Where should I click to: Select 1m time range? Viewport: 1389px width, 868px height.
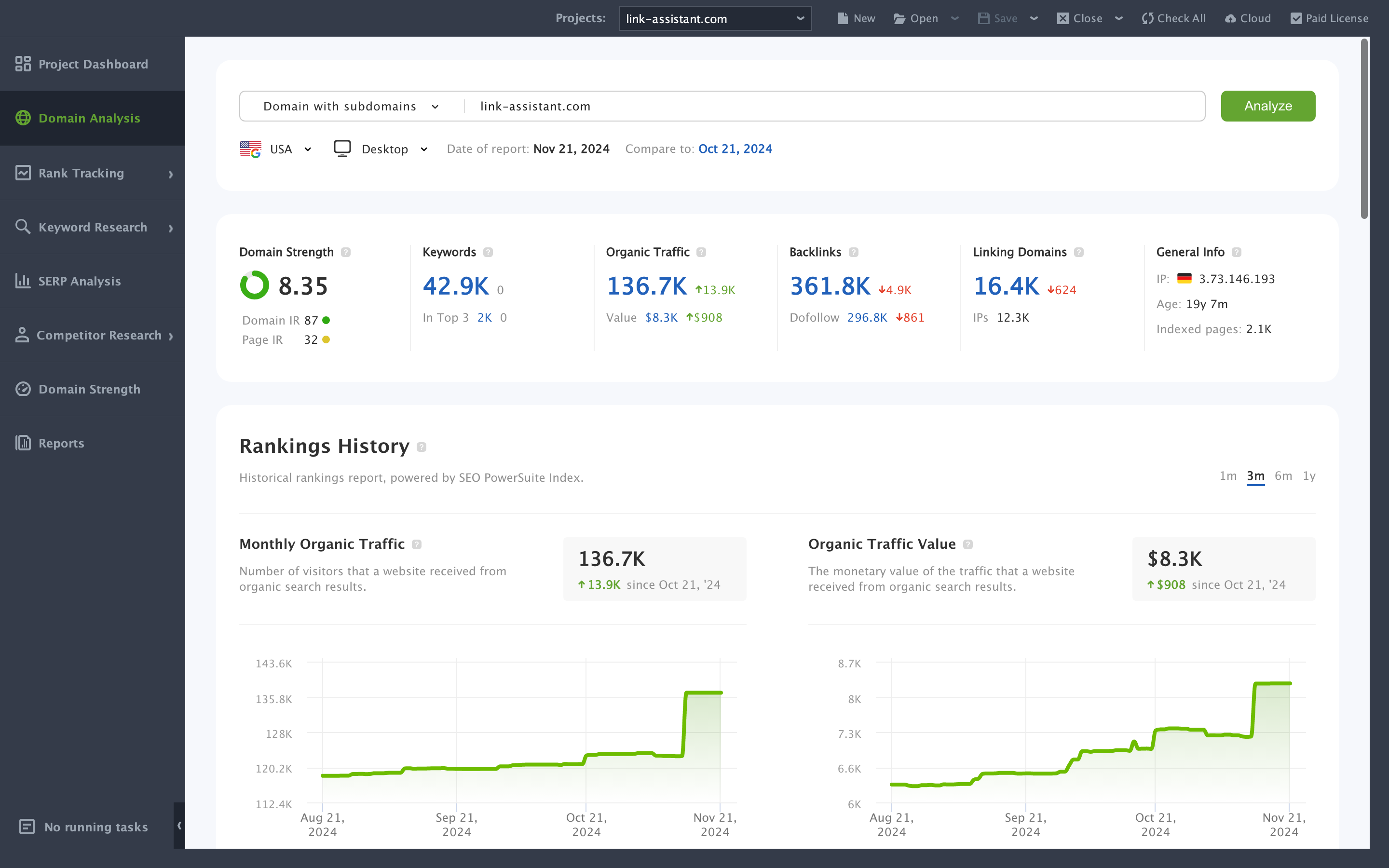pos(1228,476)
